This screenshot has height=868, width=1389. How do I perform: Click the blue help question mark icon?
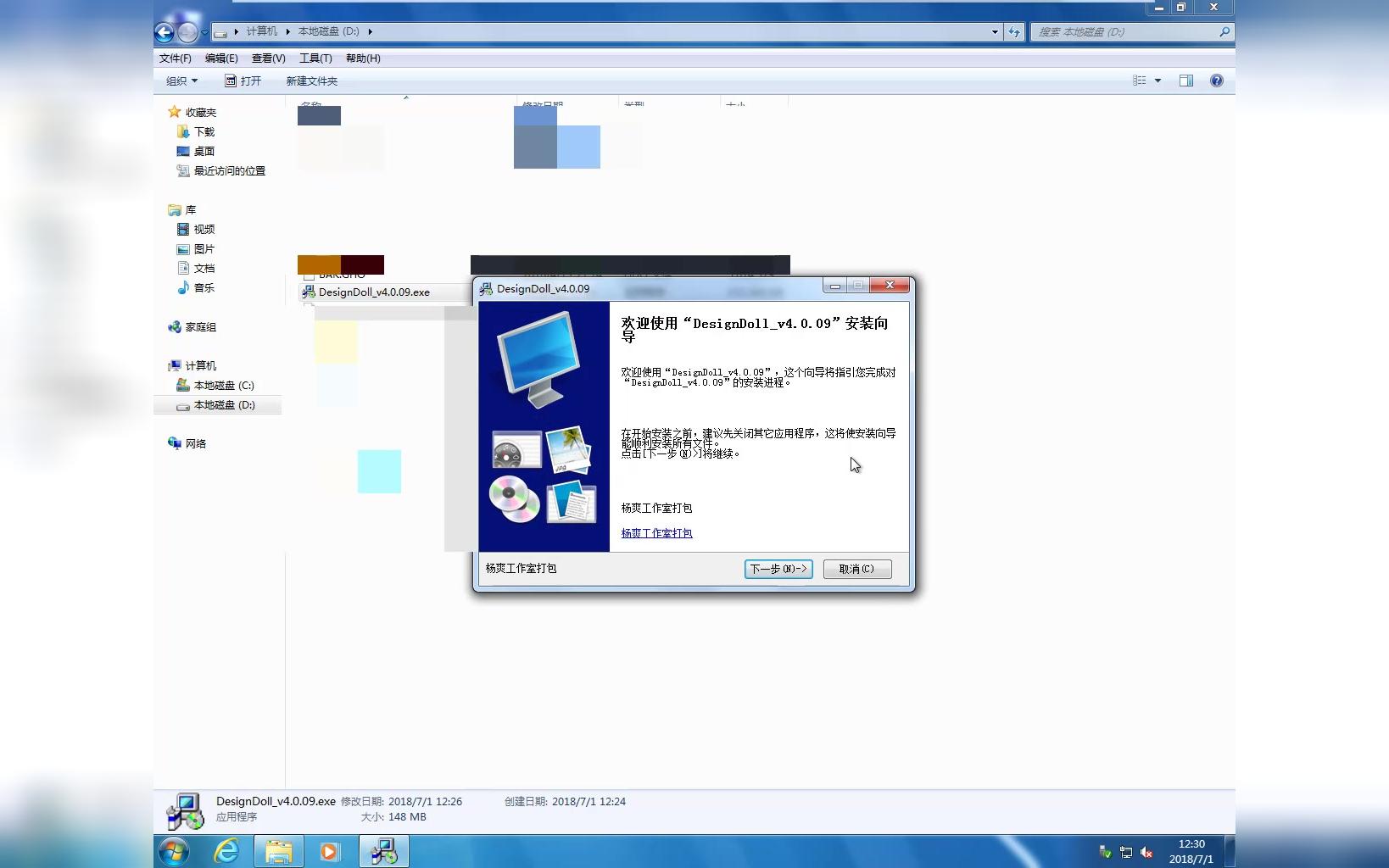1217,81
